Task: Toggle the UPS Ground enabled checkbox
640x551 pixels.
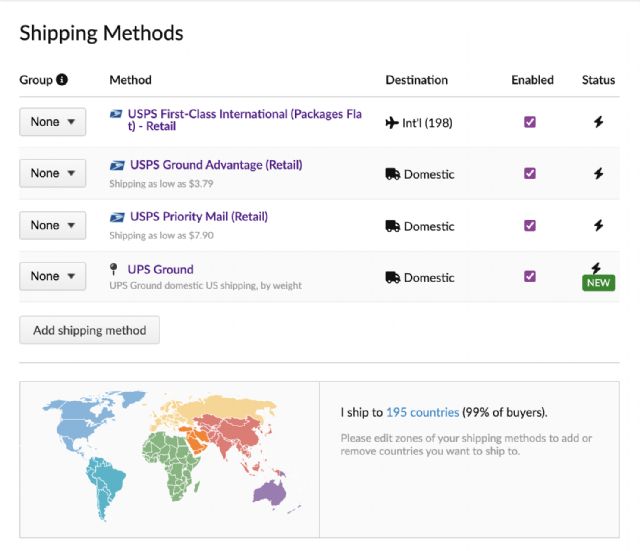Action: click(530, 276)
